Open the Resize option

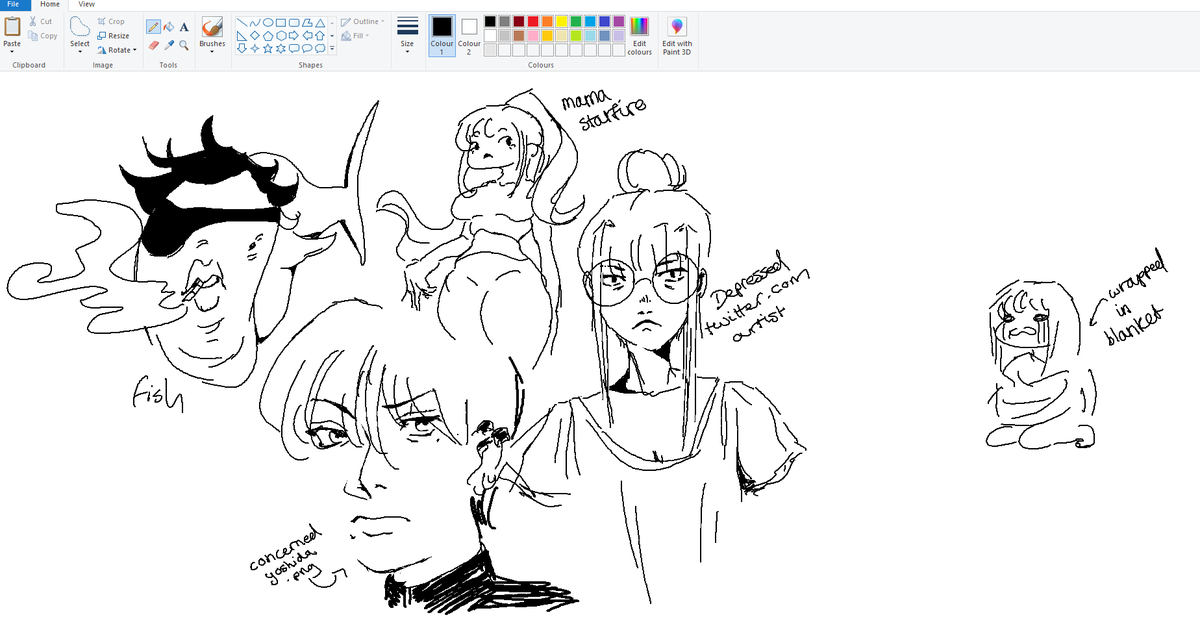tap(113, 35)
